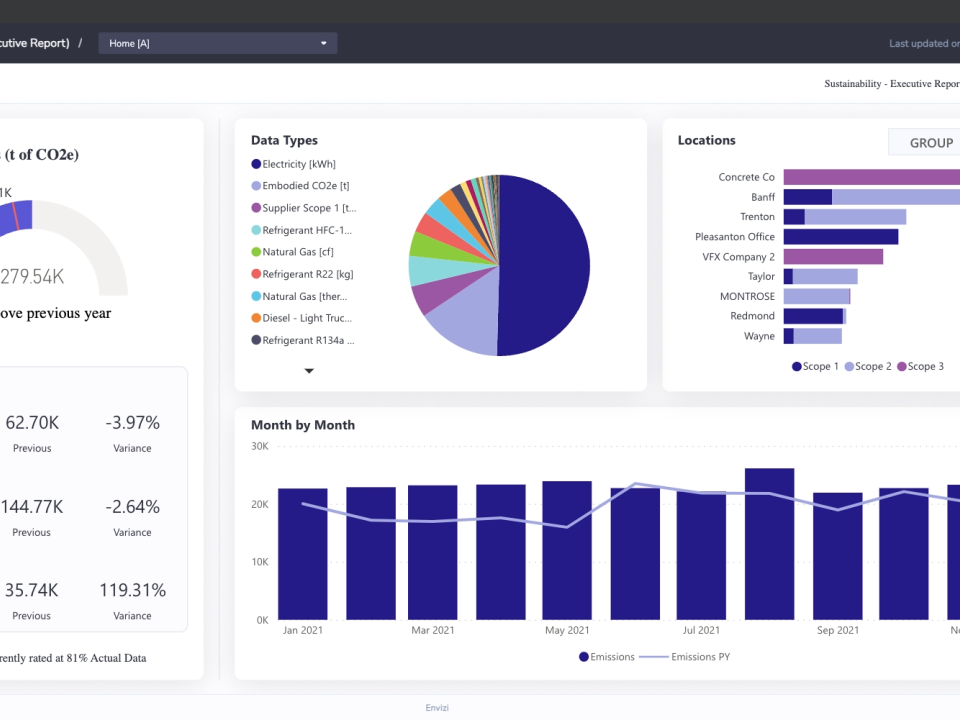Image resolution: width=960 pixels, height=720 pixels.
Task: Click the Sep 2021 emissions bar
Action: (x=838, y=556)
